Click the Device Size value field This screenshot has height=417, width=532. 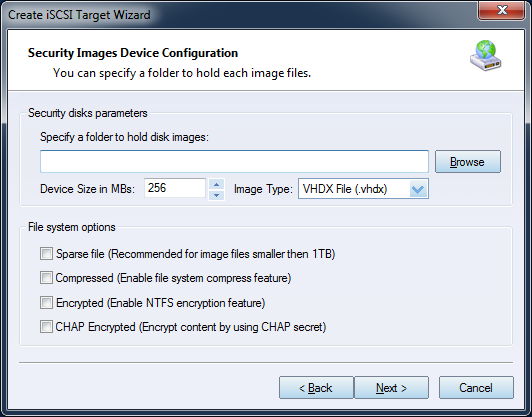tap(175, 188)
